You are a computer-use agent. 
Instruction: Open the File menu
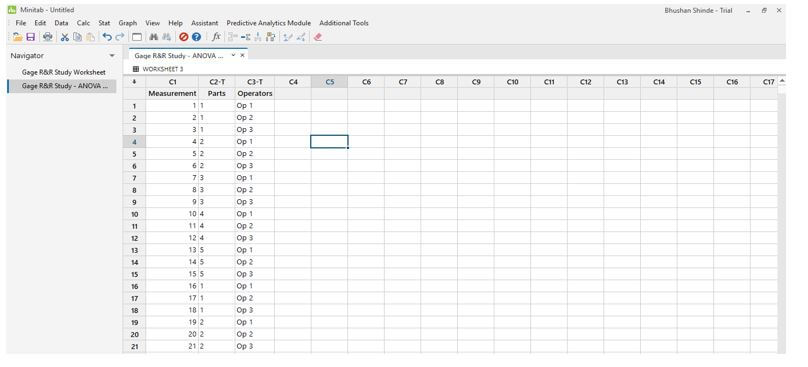click(x=21, y=23)
